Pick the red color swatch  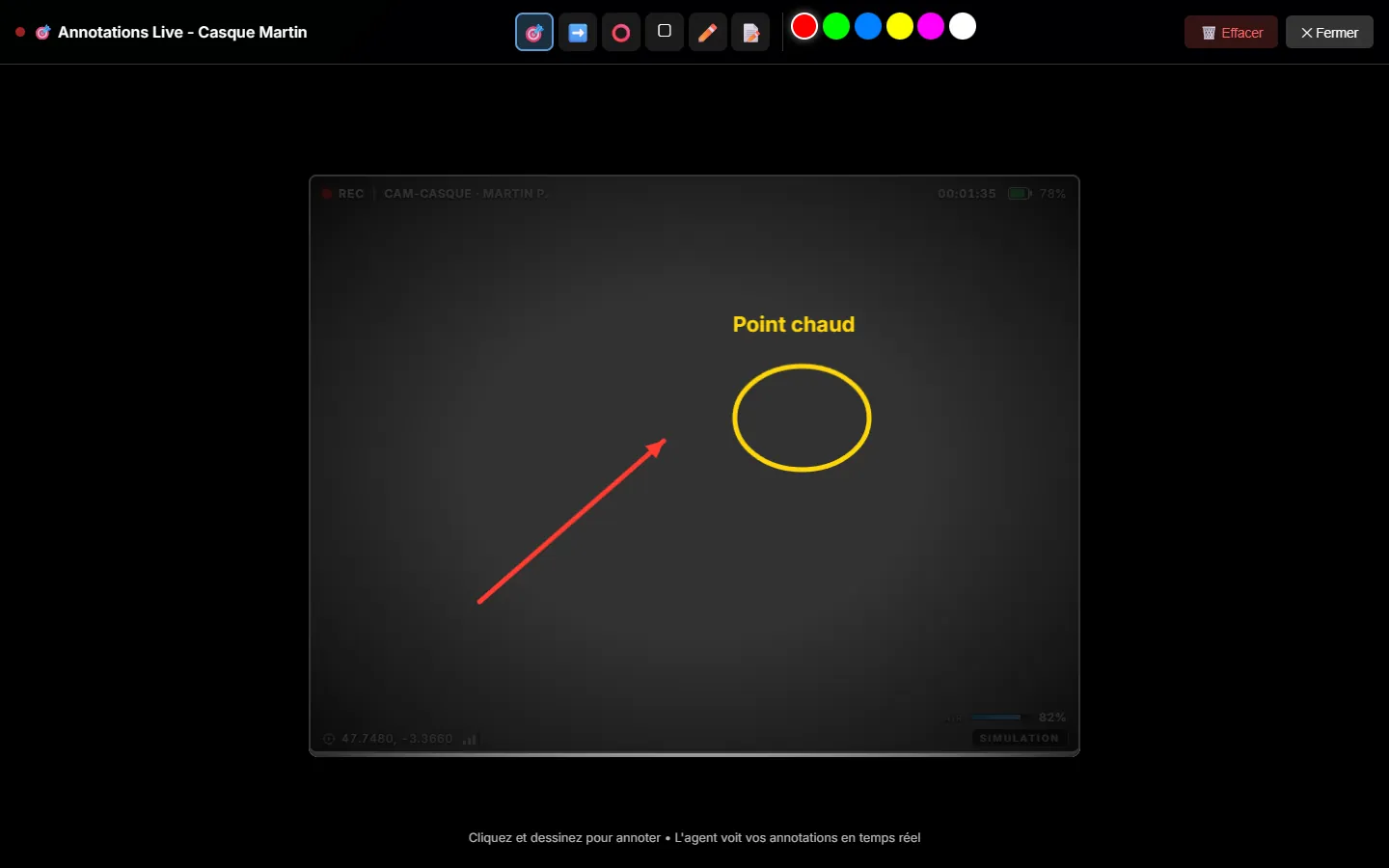click(804, 27)
